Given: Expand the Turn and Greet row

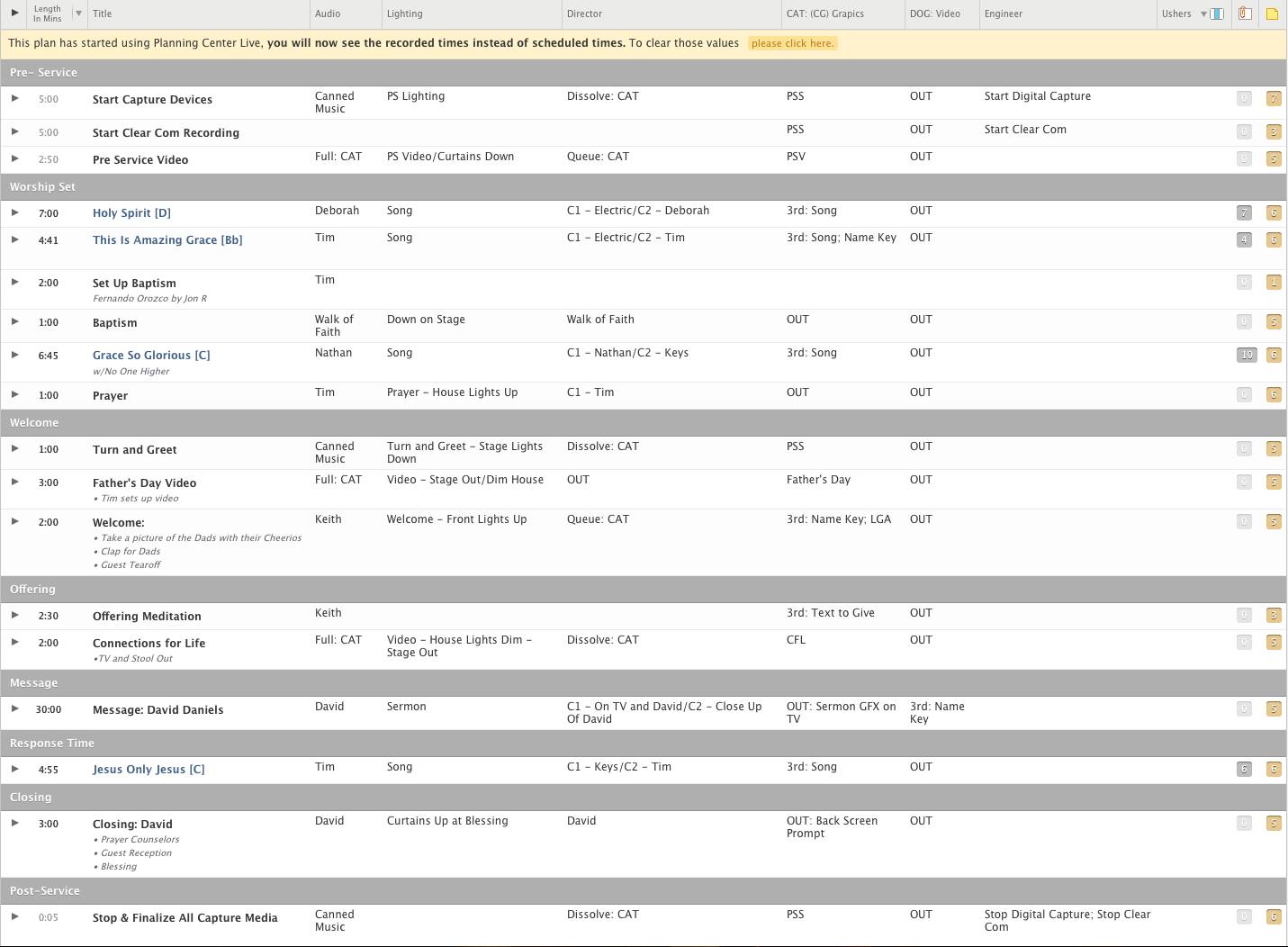Looking at the screenshot, I should click(x=14, y=448).
